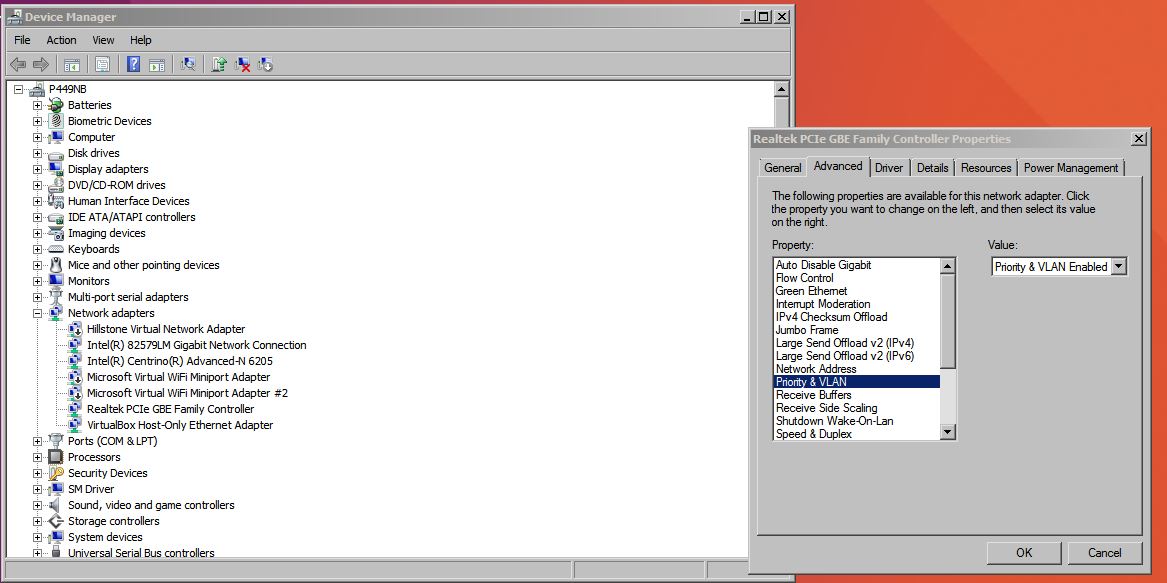Image resolution: width=1167 pixels, height=583 pixels.
Task: Select VirtualBox Host-Only Ethernet Adapter
Action: tap(180, 425)
